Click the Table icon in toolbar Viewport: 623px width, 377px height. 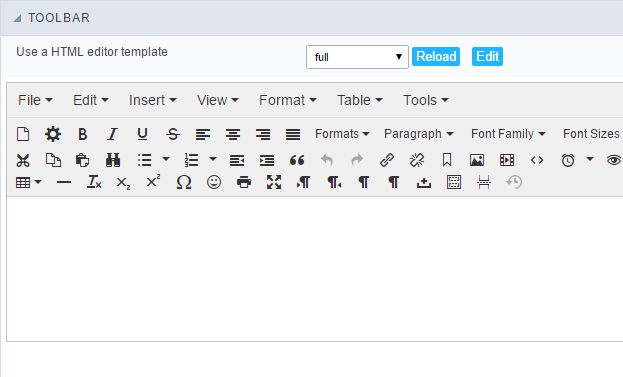(x=23, y=182)
